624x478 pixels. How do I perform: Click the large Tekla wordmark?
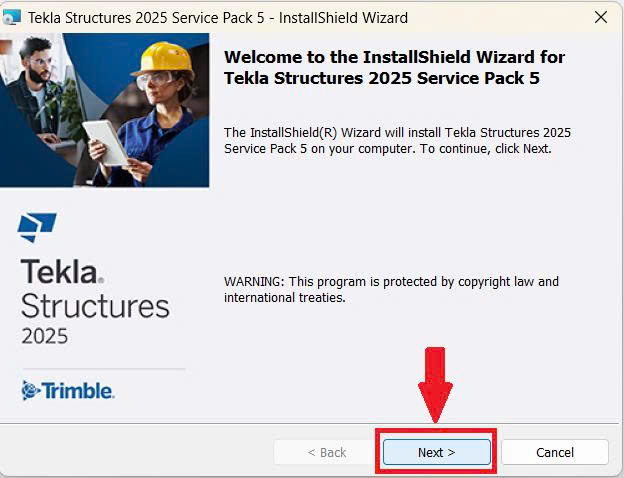(61, 272)
